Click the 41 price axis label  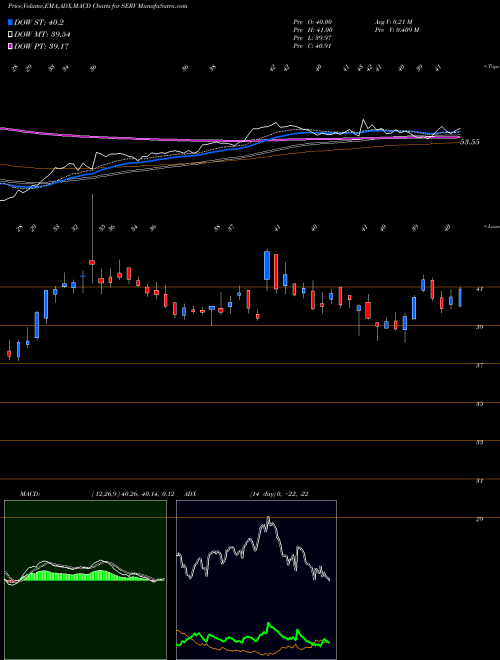[x=479, y=289]
